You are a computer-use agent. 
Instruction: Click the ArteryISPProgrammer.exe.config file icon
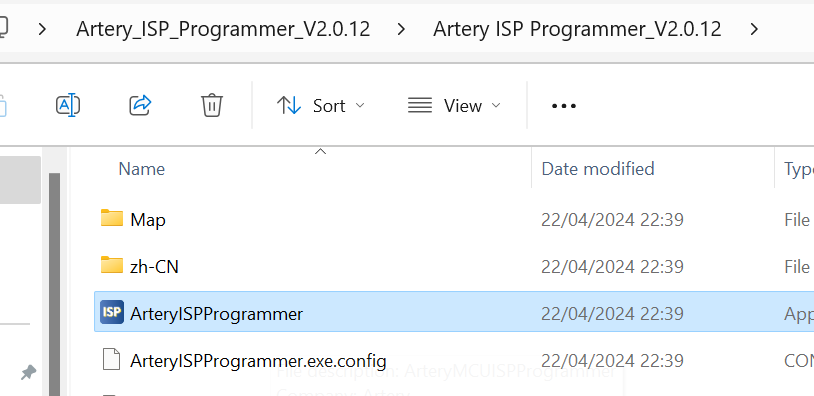tap(112, 359)
